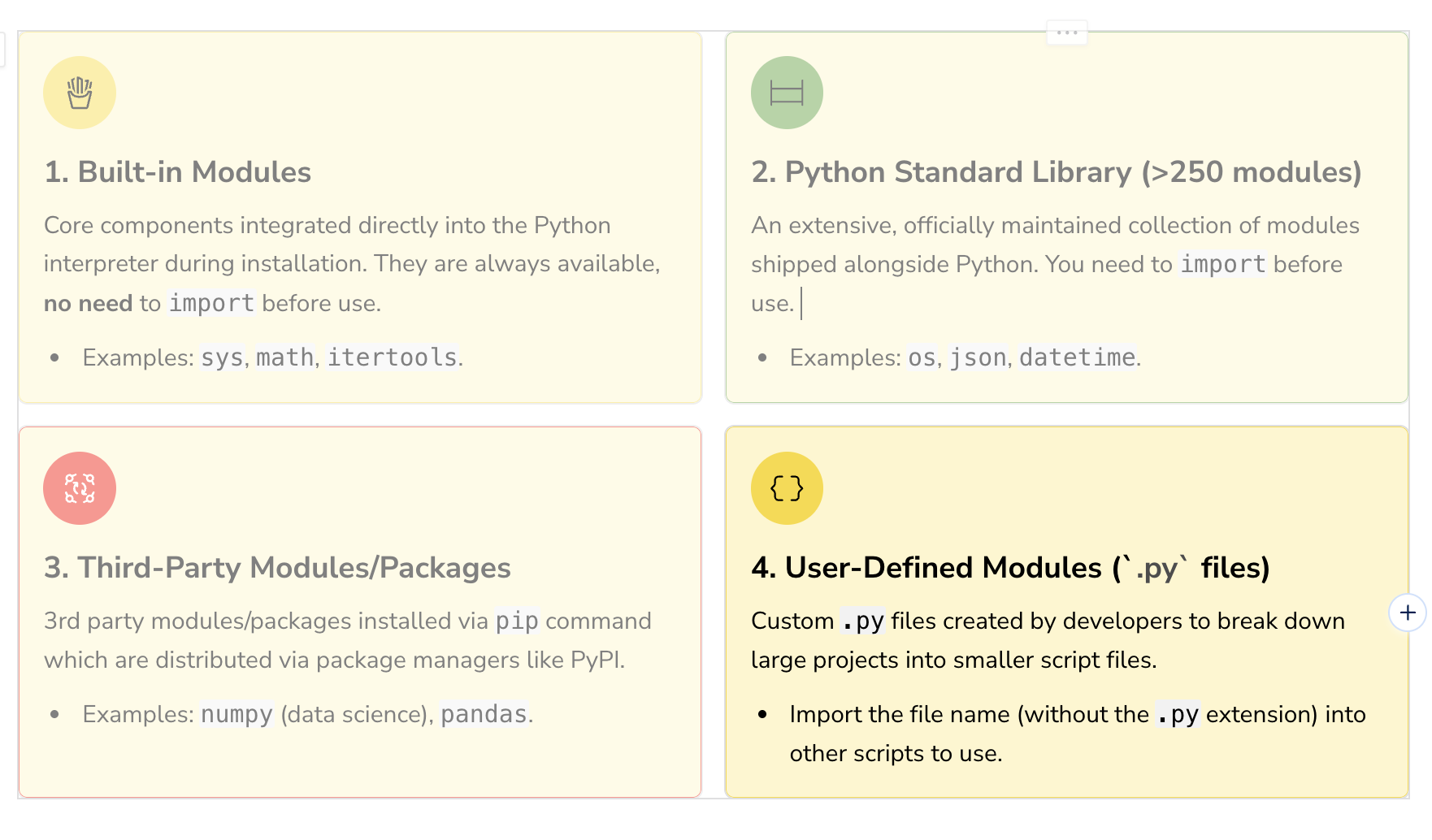This screenshot has height=840, width=1432.
Task: Click the 'pandas' code example
Action: [484, 714]
